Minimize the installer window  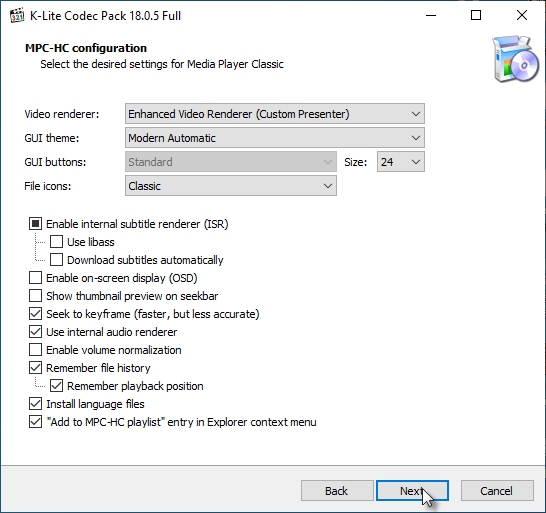(431, 15)
